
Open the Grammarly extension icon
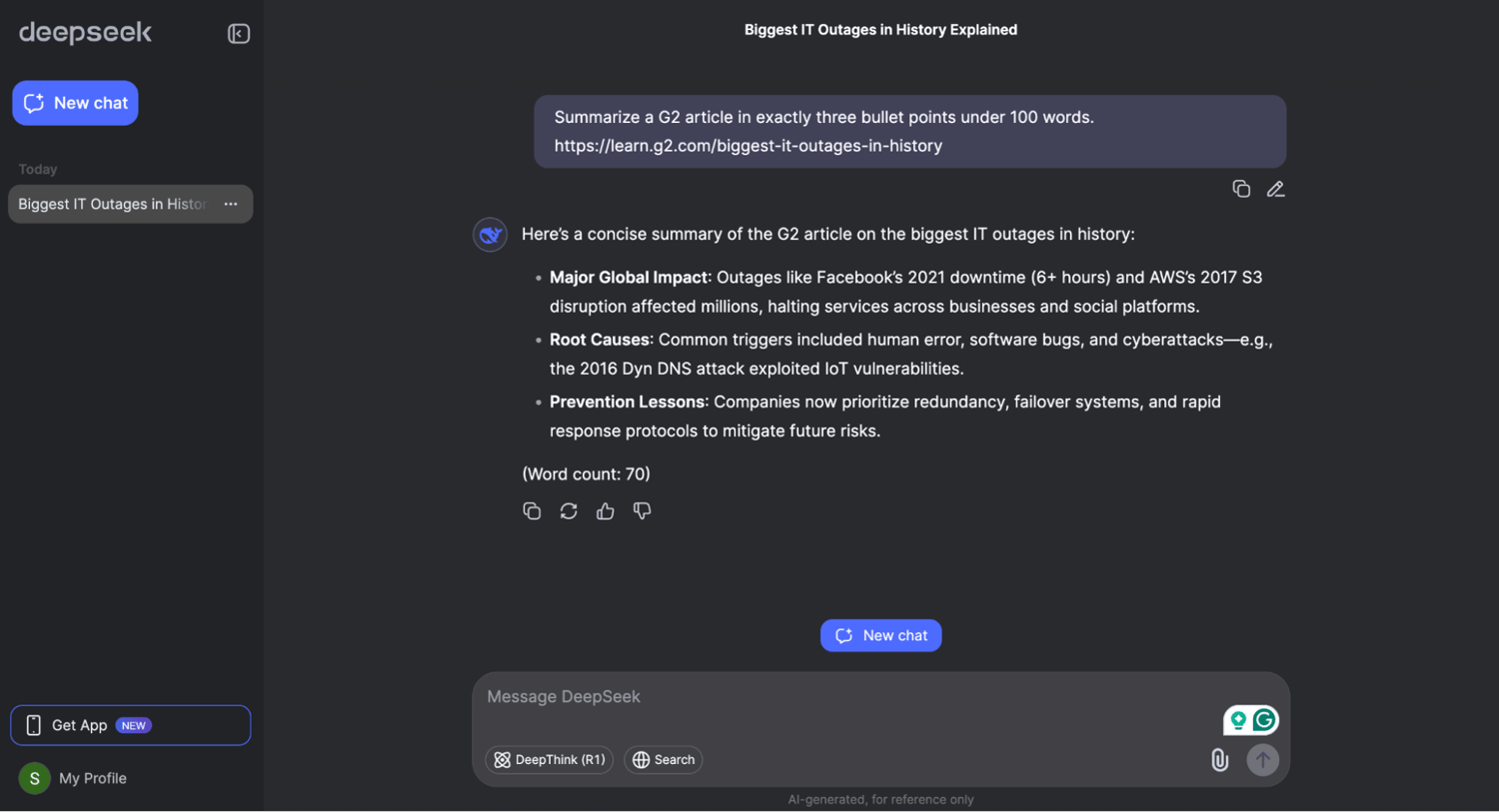pos(1264,720)
